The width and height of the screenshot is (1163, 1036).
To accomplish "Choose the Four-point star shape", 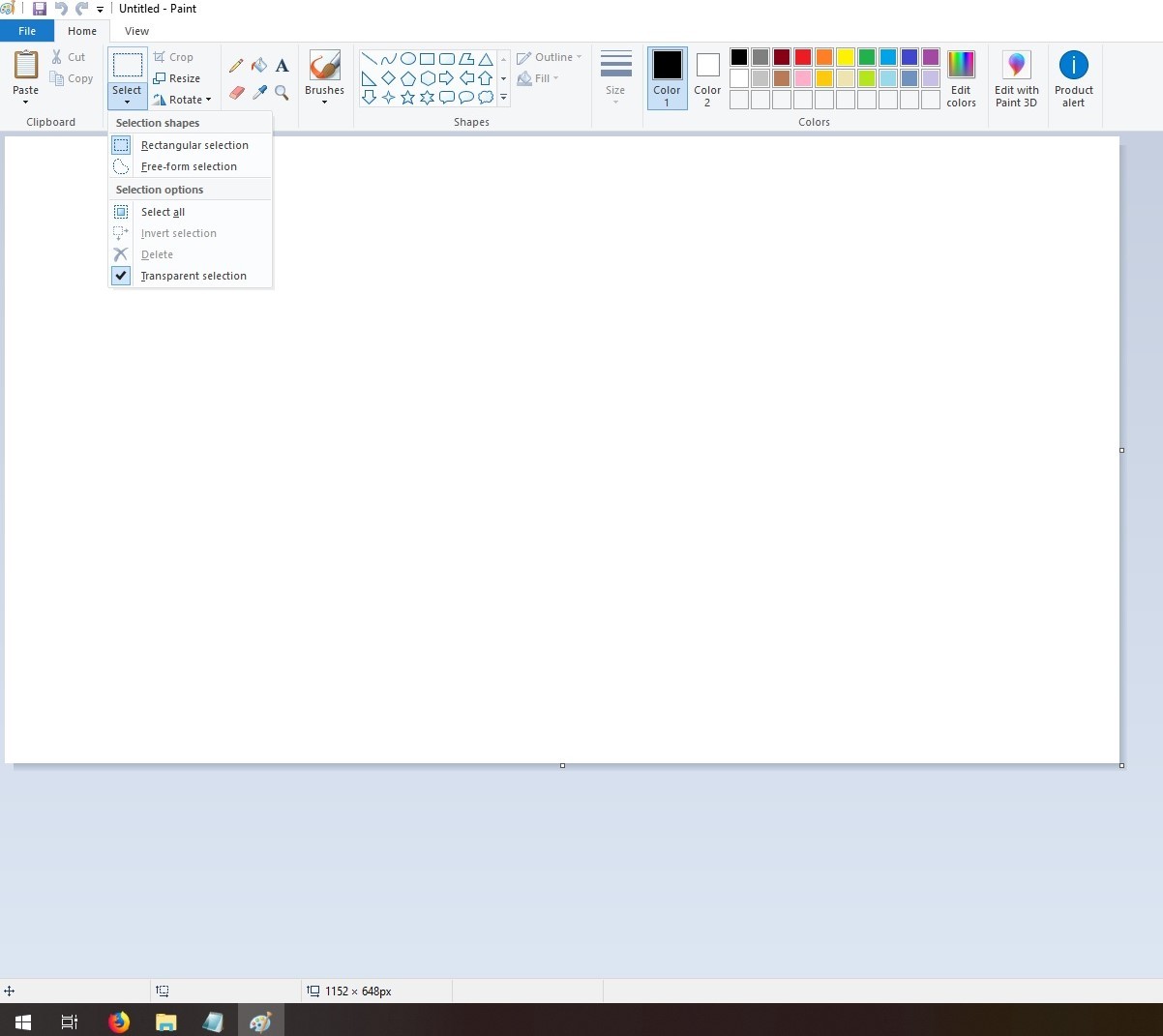I will pyautogui.click(x=388, y=98).
